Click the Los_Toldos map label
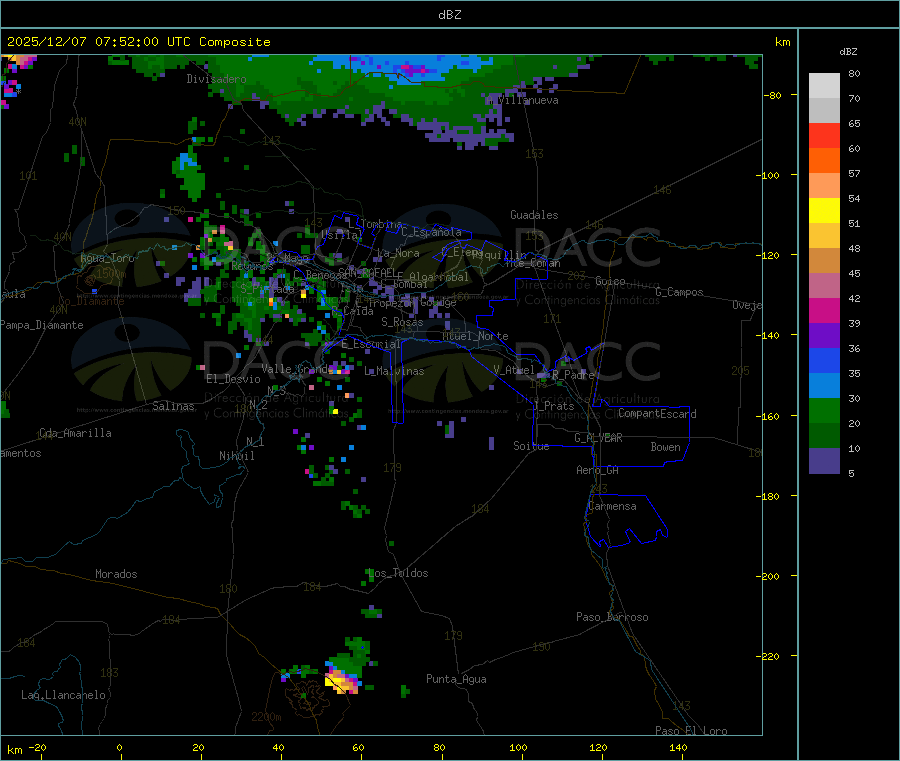Screen dimensions: 900x761 coord(398,573)
